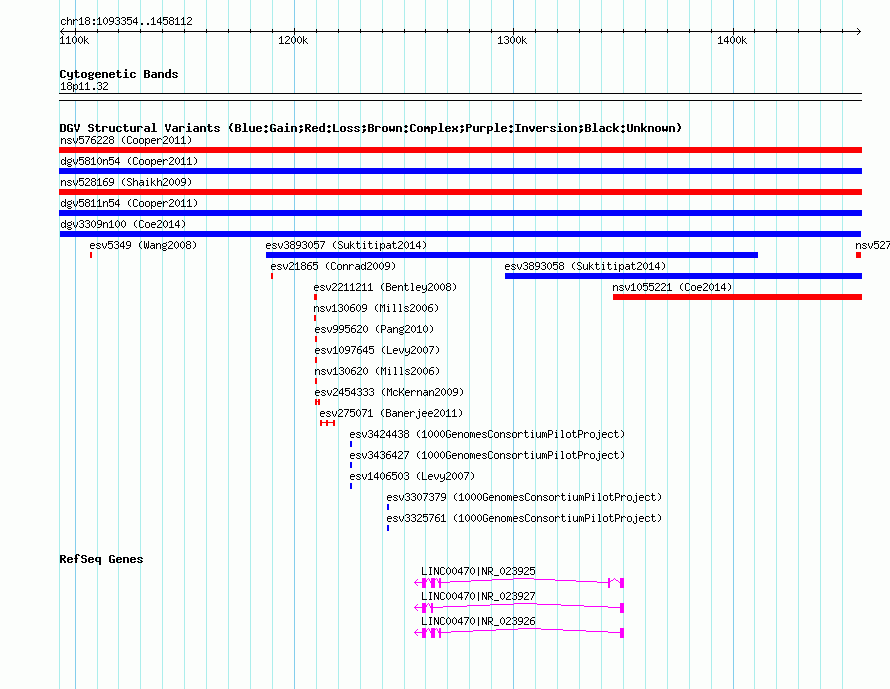Click the Cytogenetic Bands track title

point(119,74)
